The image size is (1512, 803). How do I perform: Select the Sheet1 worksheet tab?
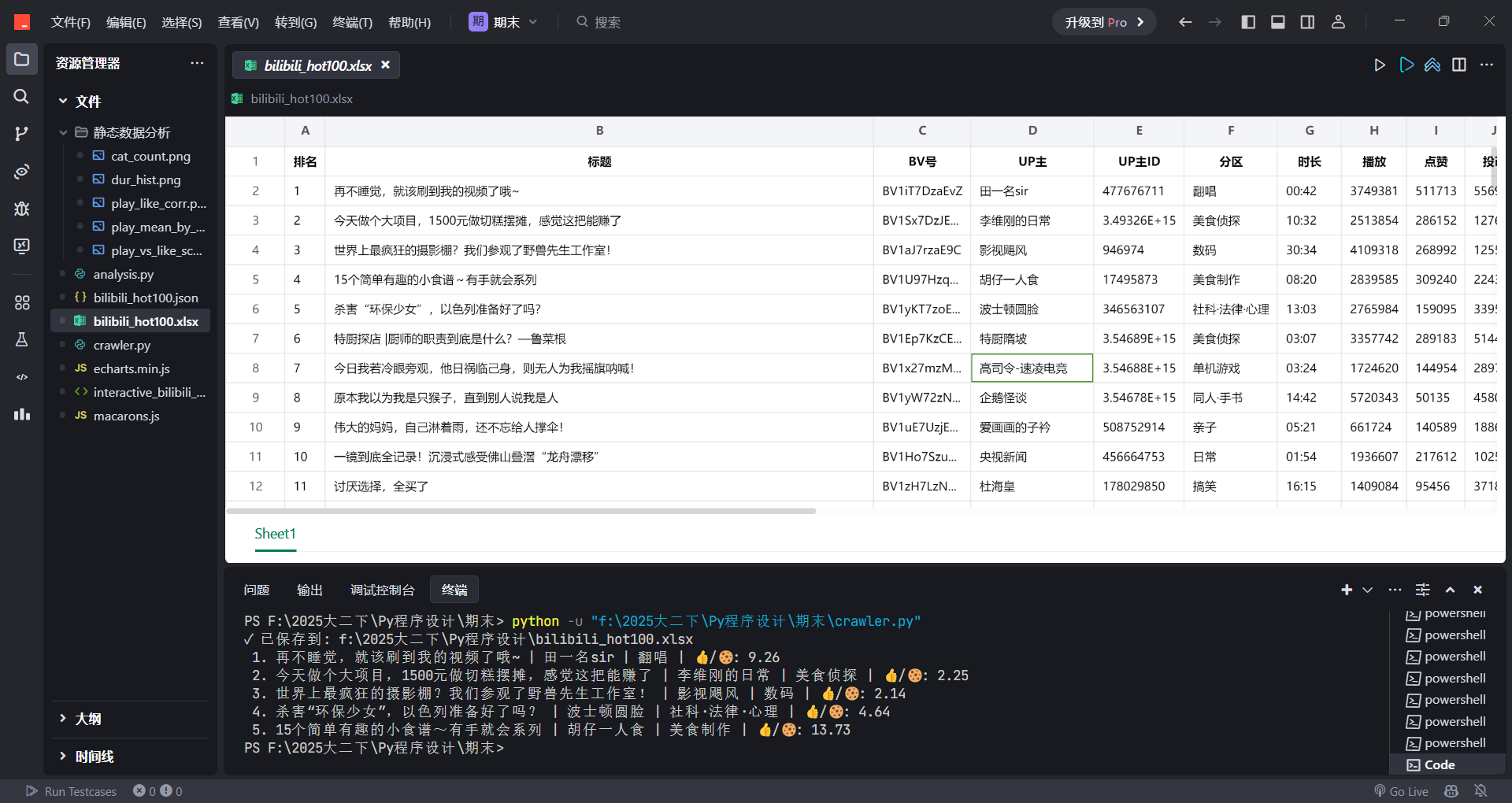tap(275, 534)
